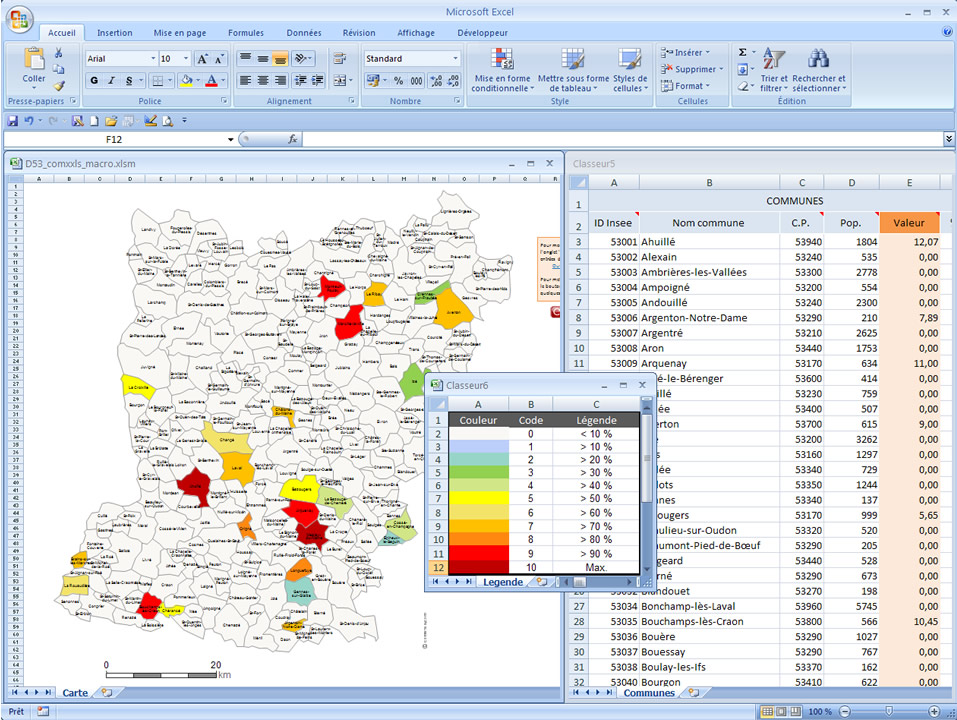
Task: Align text right
Action: point(280,80)
